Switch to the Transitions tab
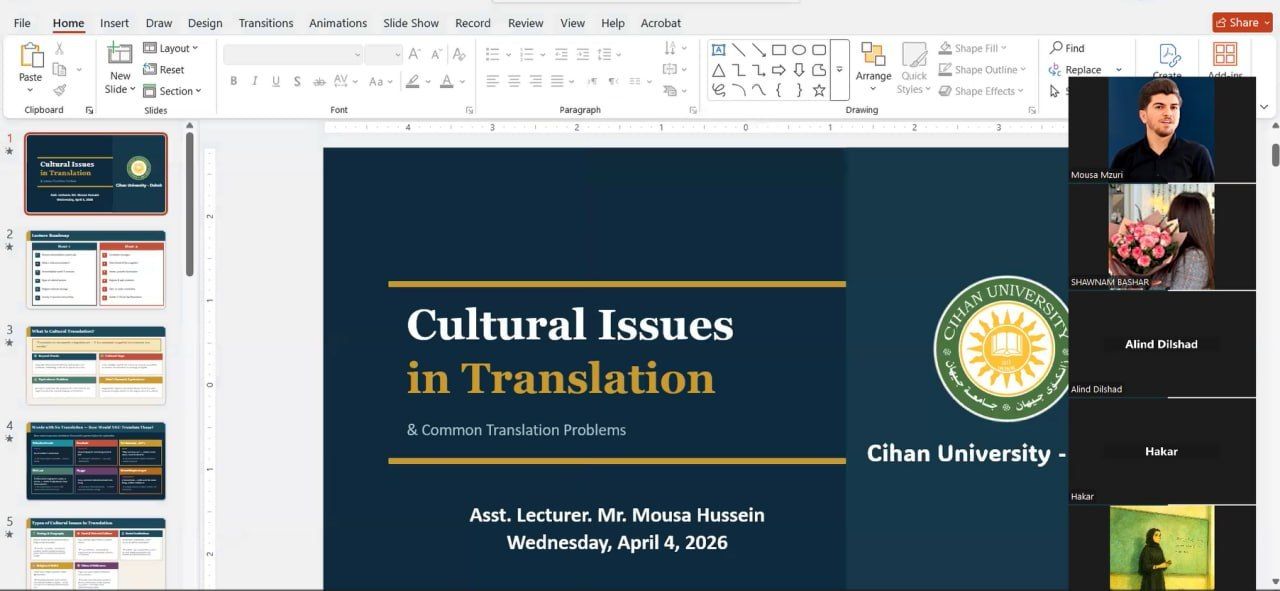This screenshot has height=591, width=1280. [x=266, y=23]
